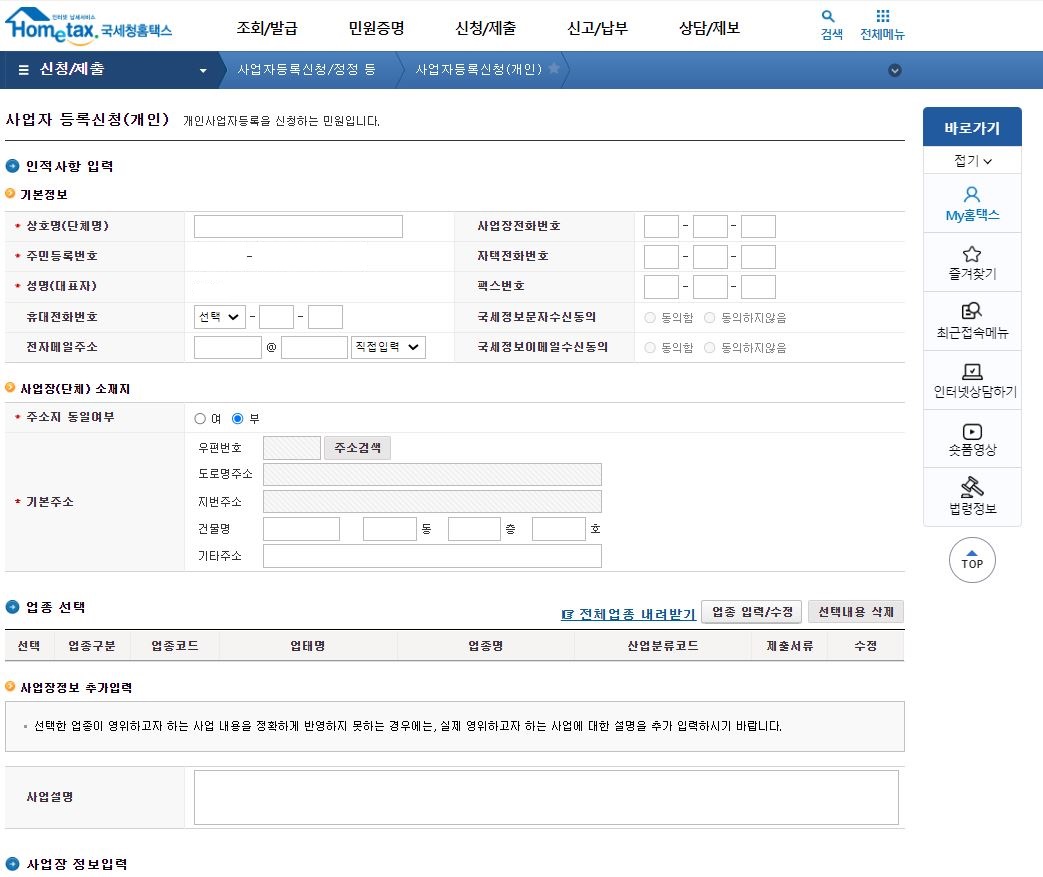Screen dimensions: 1043x877
Task: Focus the 건물명 input field
Action: pos(301,529)
